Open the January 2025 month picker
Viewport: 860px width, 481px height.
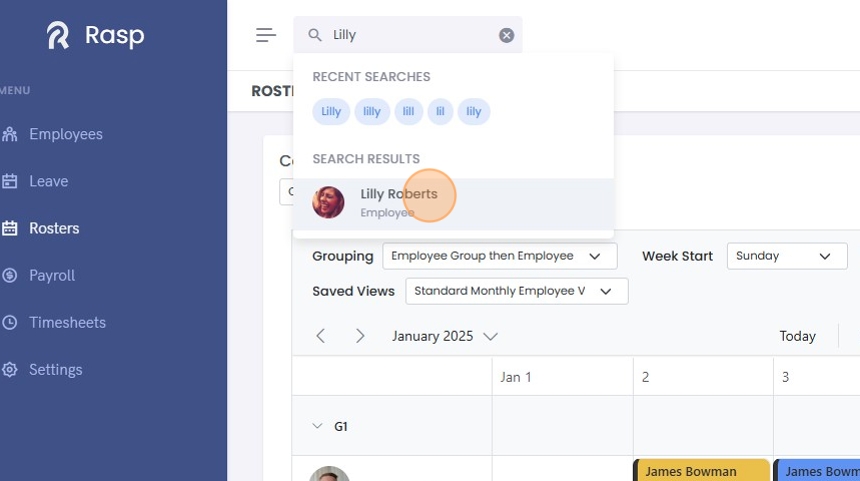pos(444,336)
